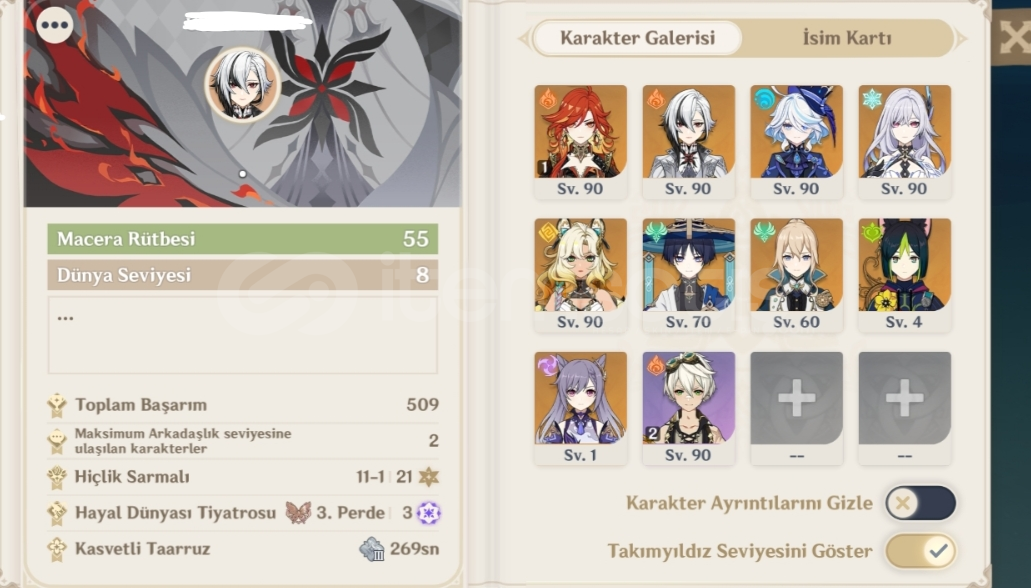Switch to the İsim Kartı tab

pos(847,37)
